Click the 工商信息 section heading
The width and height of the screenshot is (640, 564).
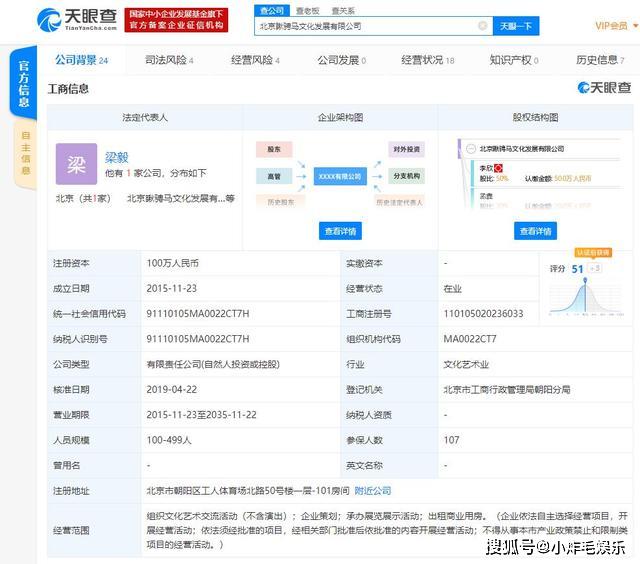click(68, 89)
